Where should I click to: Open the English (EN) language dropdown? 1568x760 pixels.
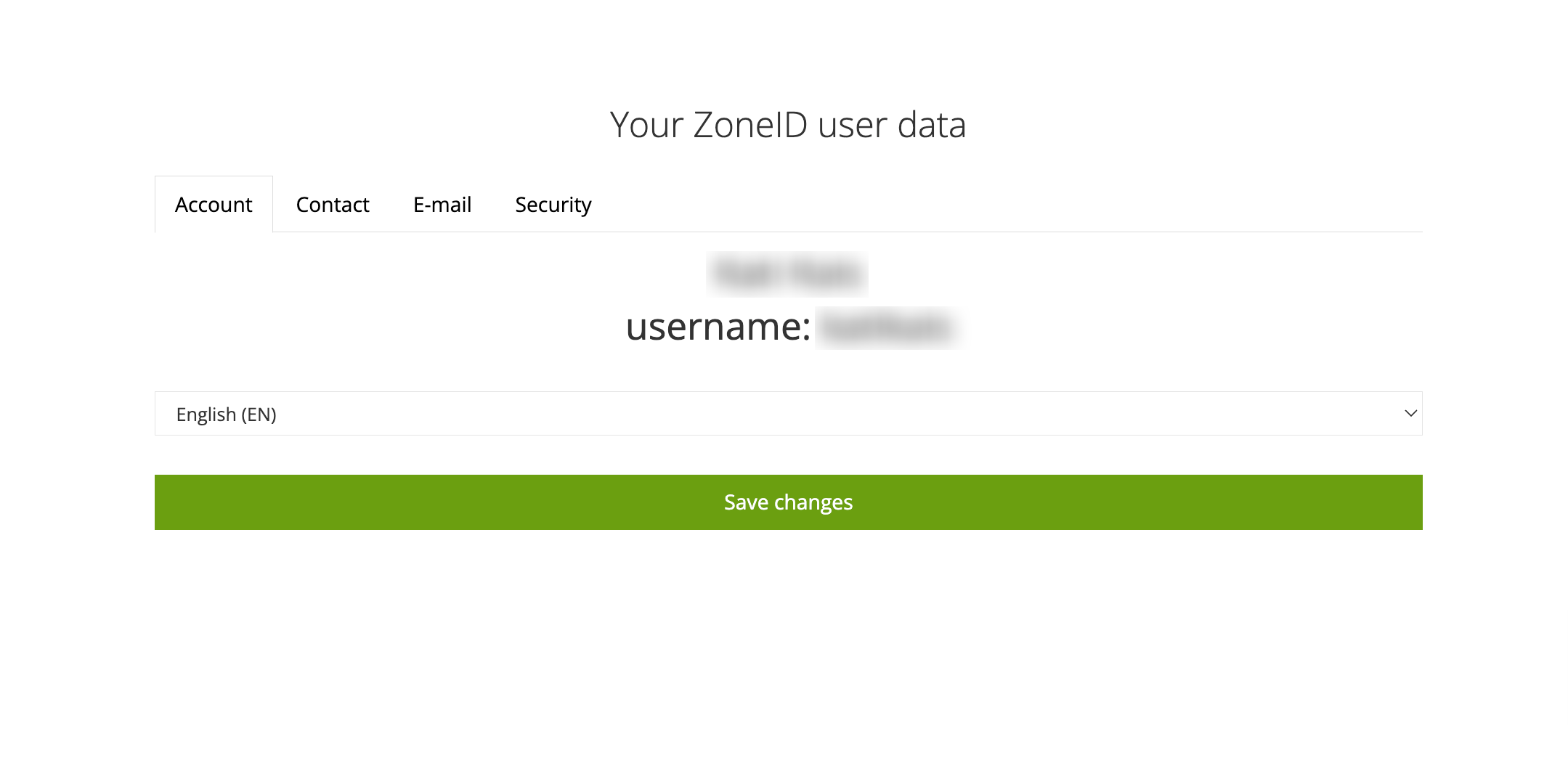click(788, 414)
